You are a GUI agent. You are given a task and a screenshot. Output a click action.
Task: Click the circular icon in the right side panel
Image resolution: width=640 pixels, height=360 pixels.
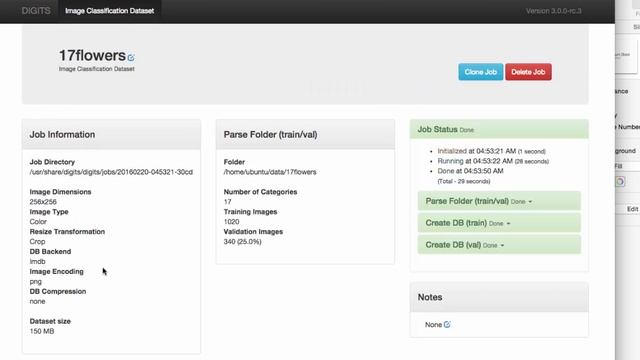point(620,182)
